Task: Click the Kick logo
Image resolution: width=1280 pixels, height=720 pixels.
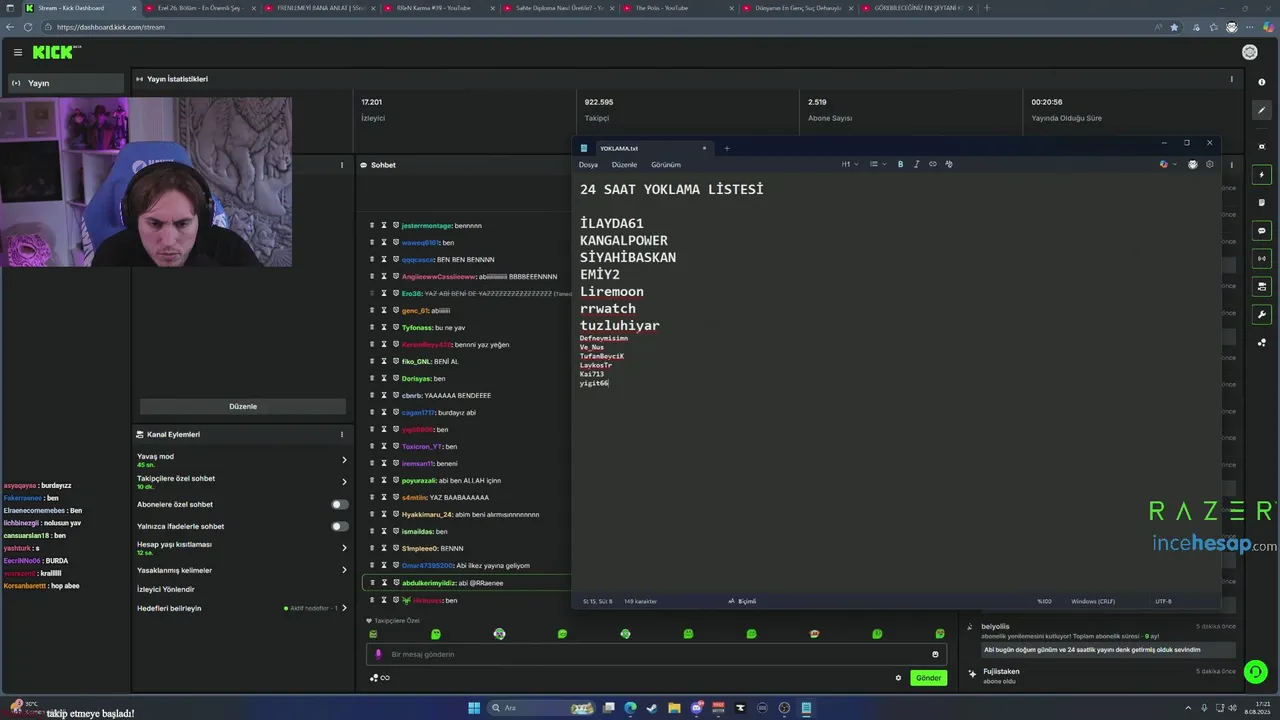Action: click(x=57, y=52)
